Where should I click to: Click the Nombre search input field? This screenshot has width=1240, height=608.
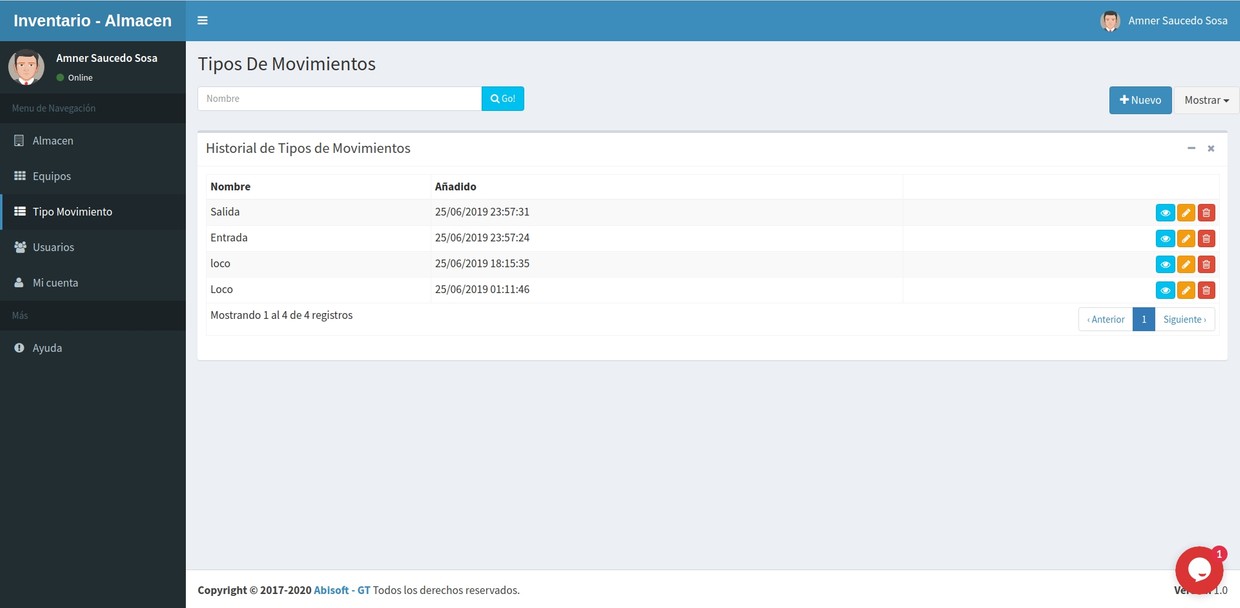pyautogui.click(x=339, y=99)
